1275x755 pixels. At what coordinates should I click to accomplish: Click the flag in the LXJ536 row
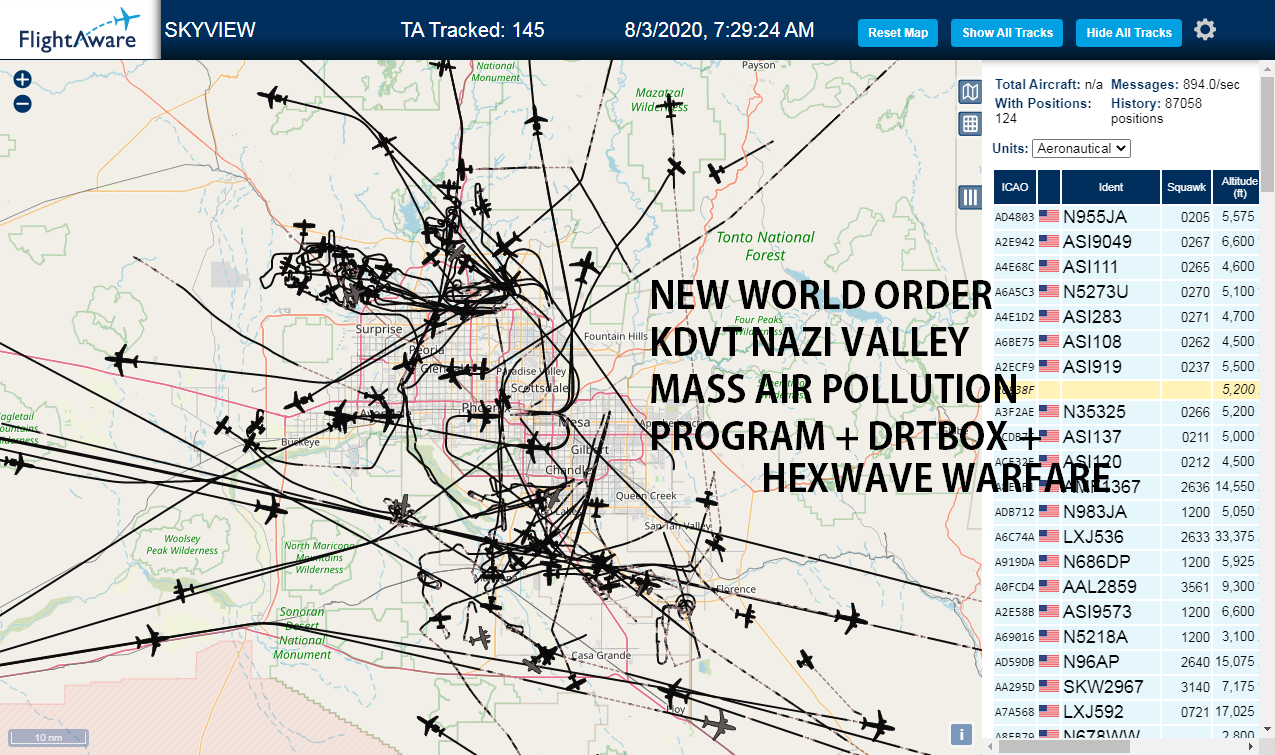1049,536
